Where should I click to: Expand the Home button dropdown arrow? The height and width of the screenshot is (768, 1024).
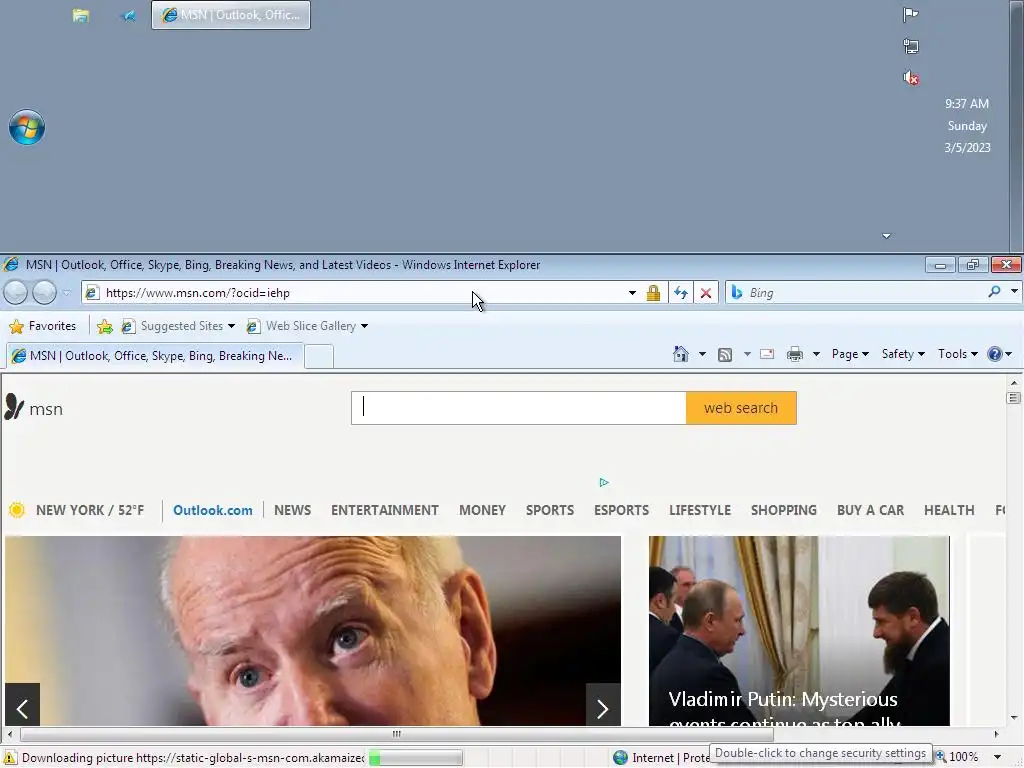coord(702,354)
